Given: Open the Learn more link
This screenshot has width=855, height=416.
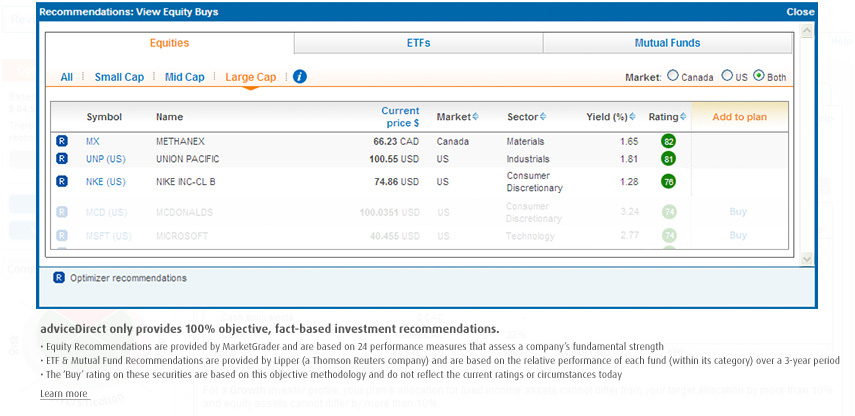Looking at the screenshot, I should point(64,394).
